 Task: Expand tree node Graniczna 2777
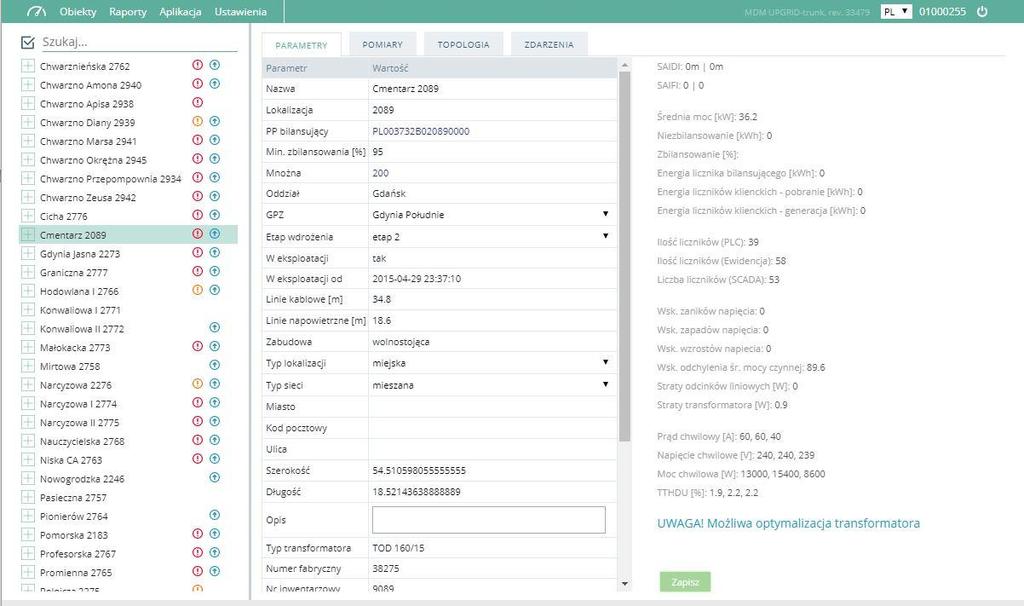pos(27,272)
